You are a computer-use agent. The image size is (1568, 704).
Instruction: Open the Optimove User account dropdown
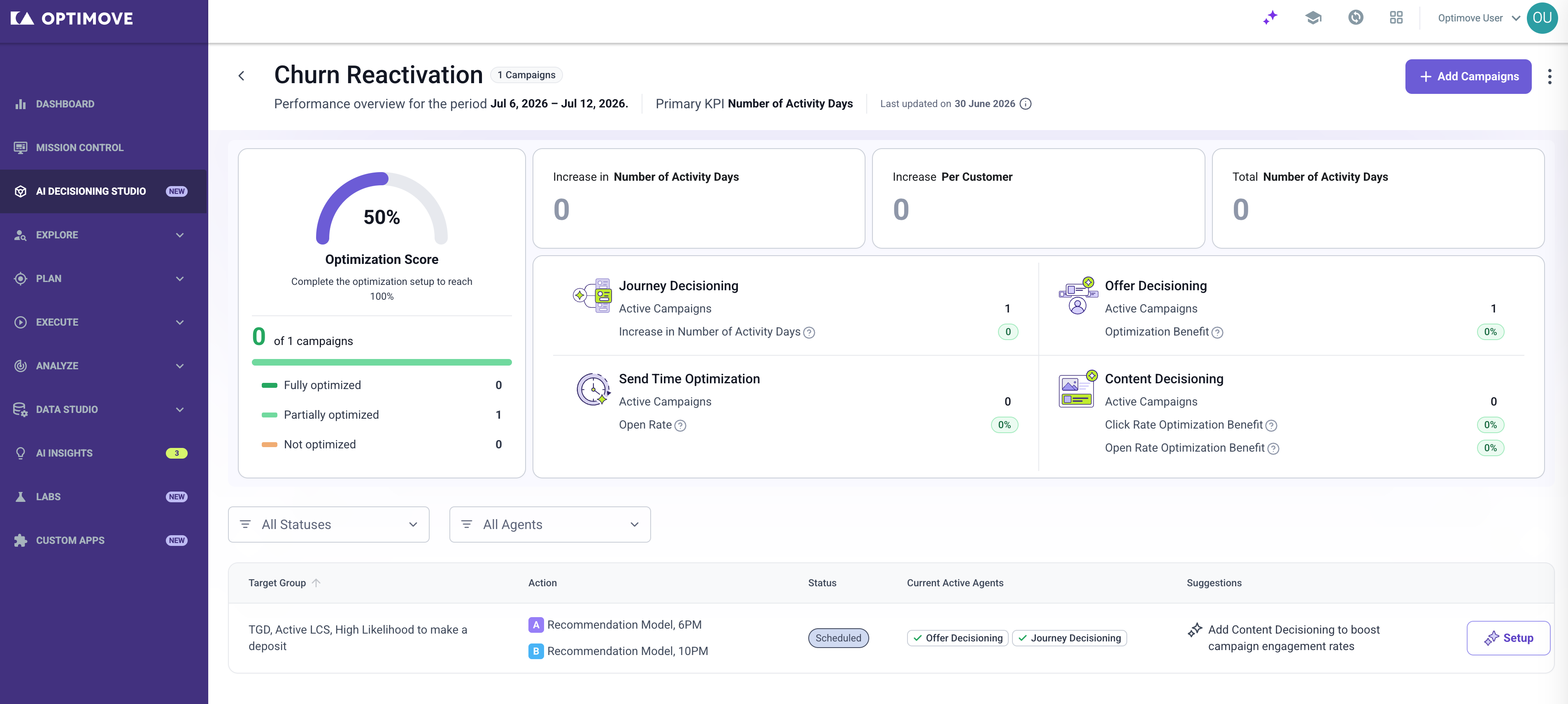coord(1479,18)
